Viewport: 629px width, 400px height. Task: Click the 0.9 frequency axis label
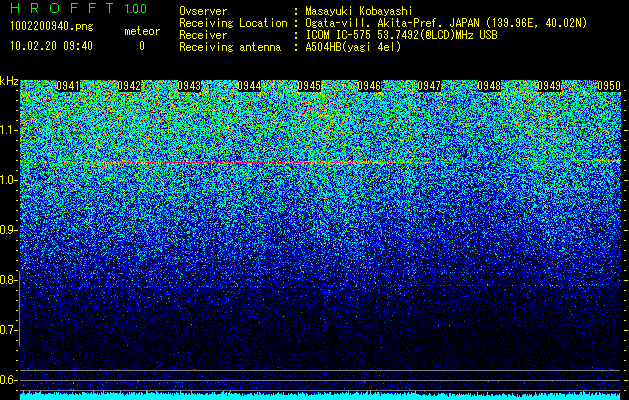(x=7, y=230)
